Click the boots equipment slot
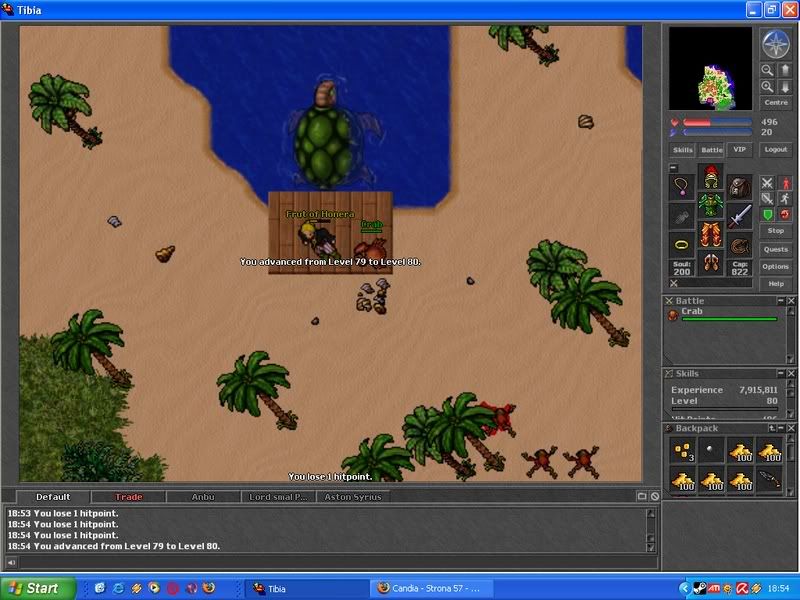The image size is (800, 600). point(711,262)
